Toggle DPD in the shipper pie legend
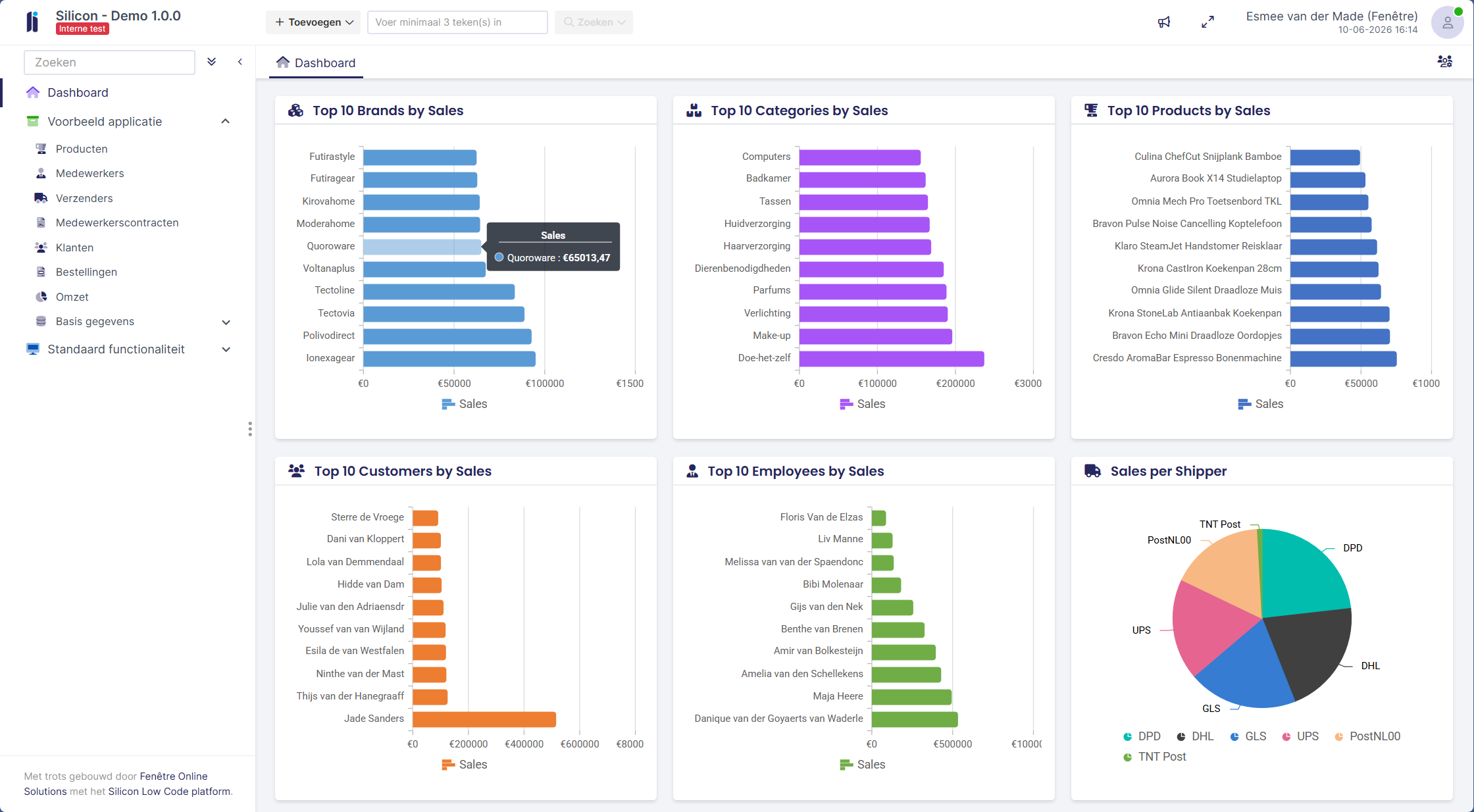 tap(1142, 736)
